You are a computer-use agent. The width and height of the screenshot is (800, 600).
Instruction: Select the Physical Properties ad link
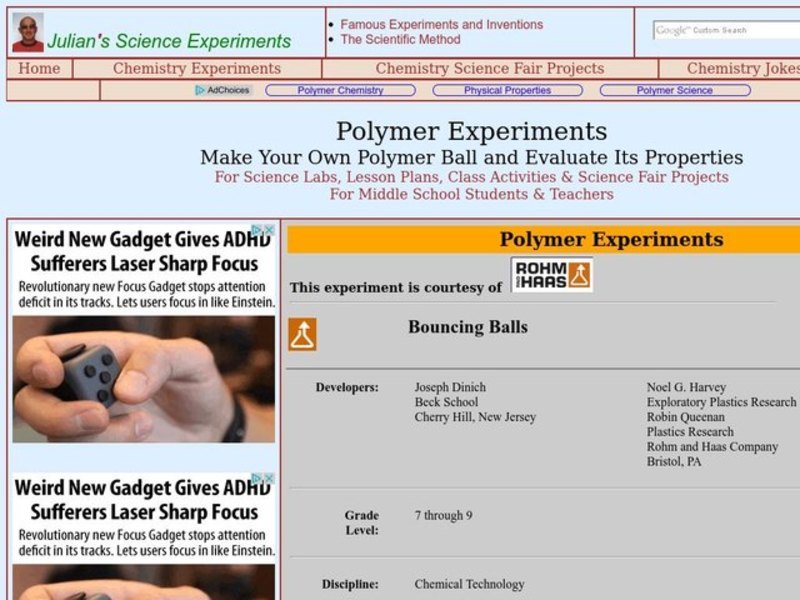pyautogui.click(x=507, y=90)
